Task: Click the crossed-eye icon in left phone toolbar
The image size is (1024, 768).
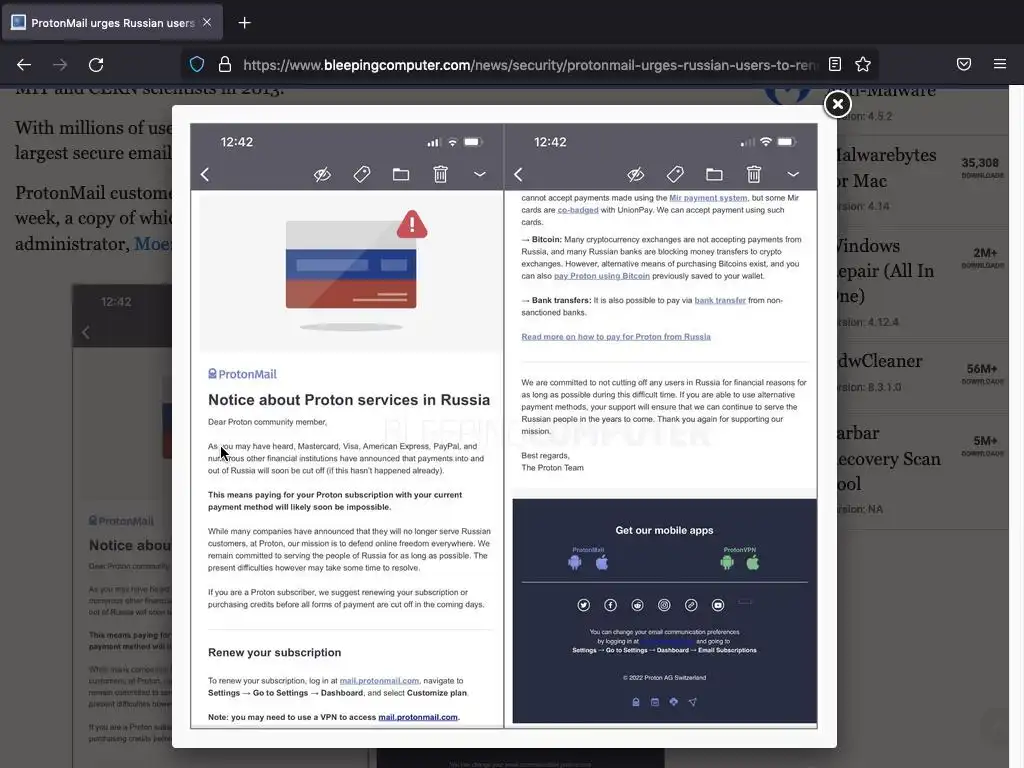Action: [322, 174]
